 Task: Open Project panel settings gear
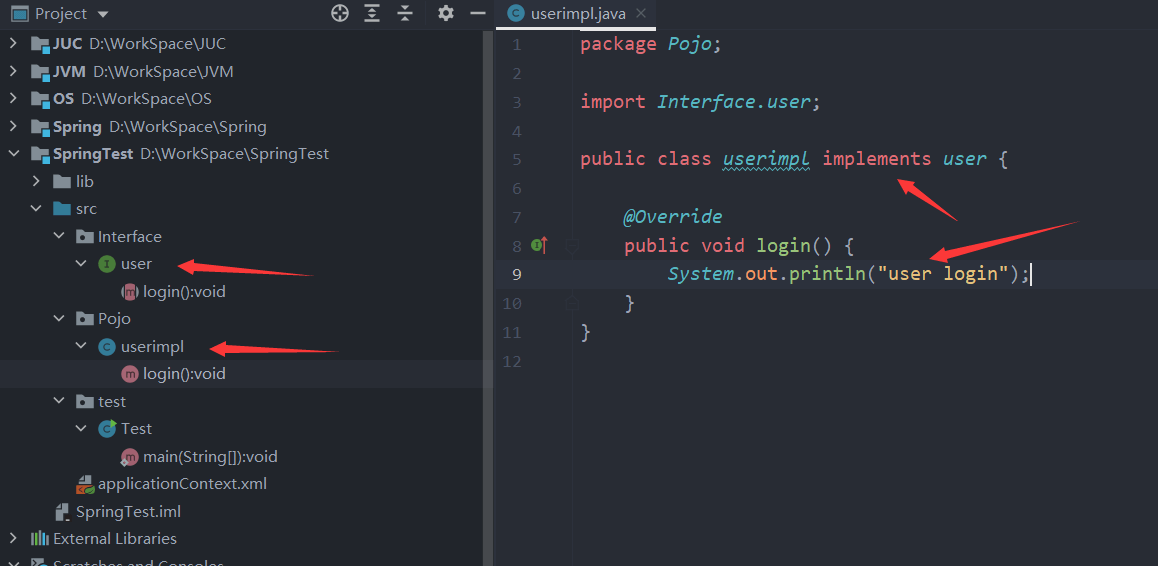(445, 13)
